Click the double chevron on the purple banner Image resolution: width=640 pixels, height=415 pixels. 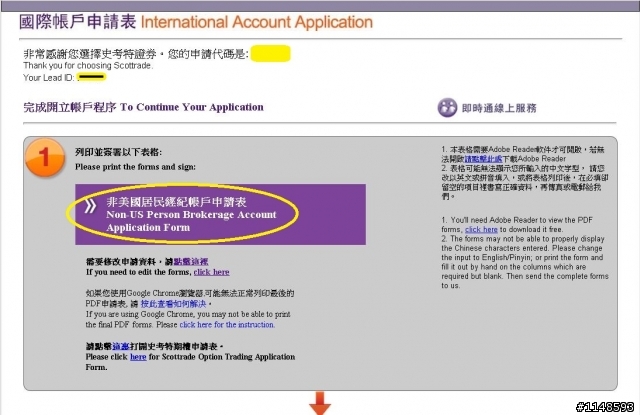91,206
